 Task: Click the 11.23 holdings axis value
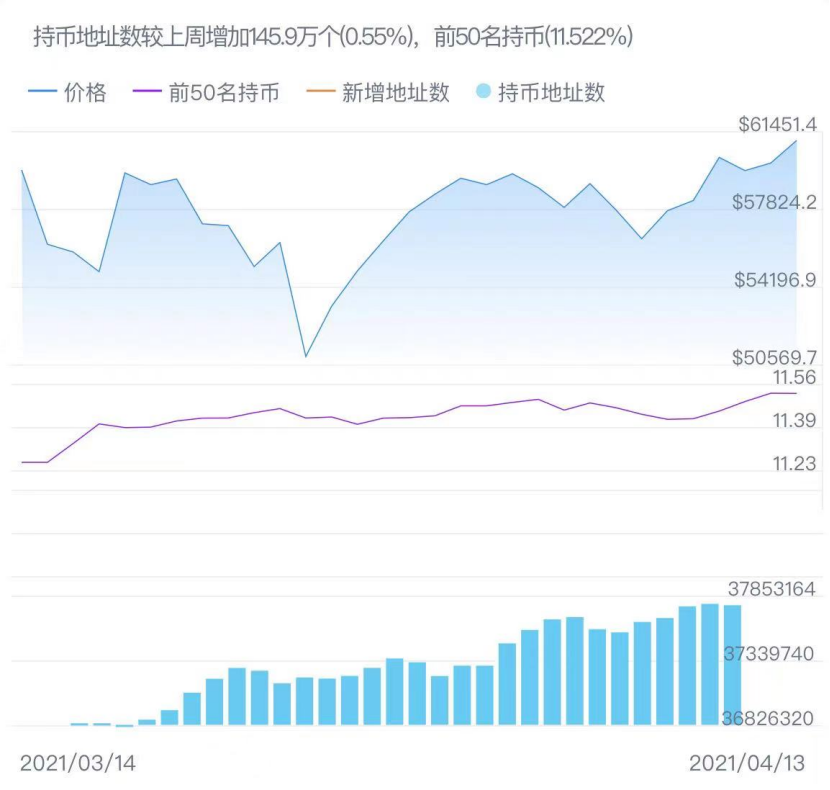coord(794,463)
